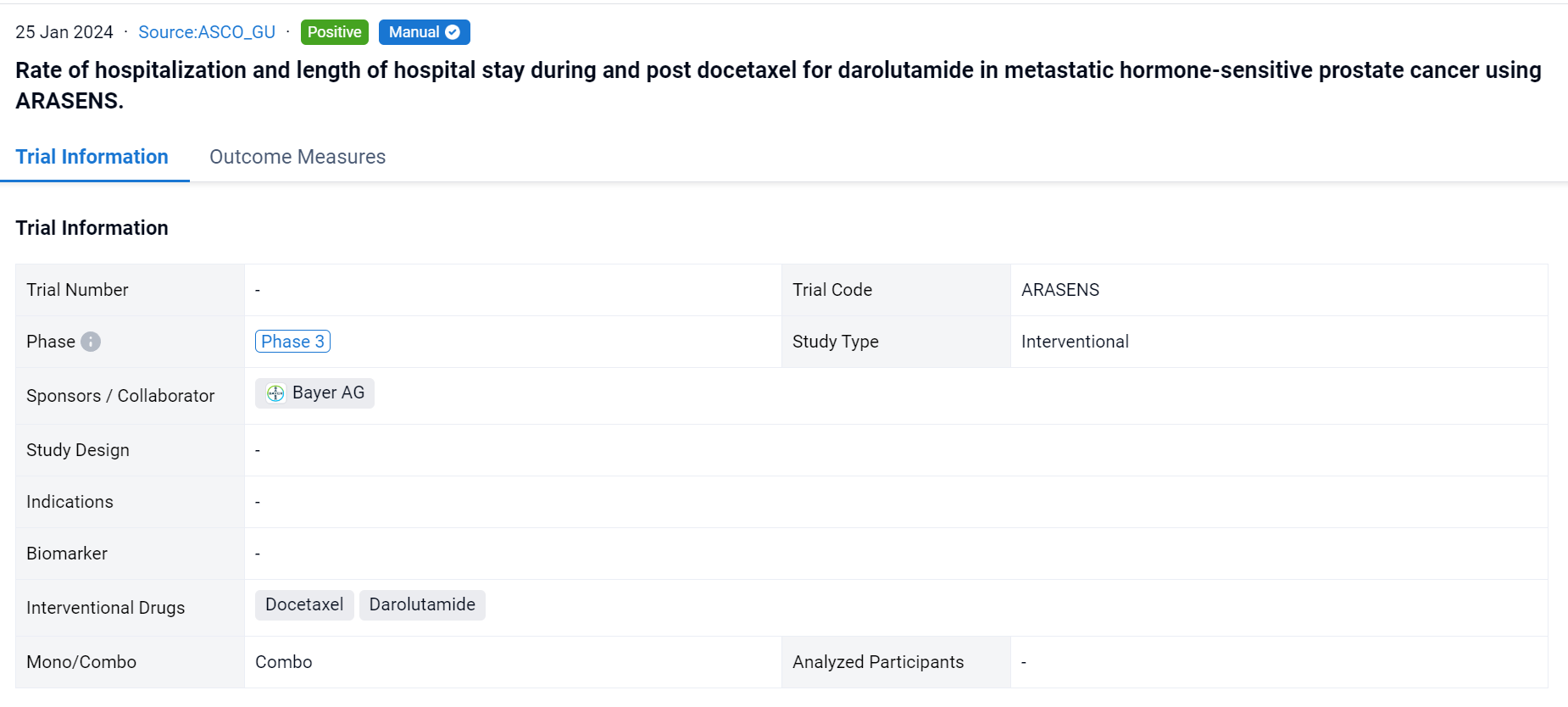Click the Manual badge label
The height and width of the screenshot is (707, 1568).
pos(414,32)
